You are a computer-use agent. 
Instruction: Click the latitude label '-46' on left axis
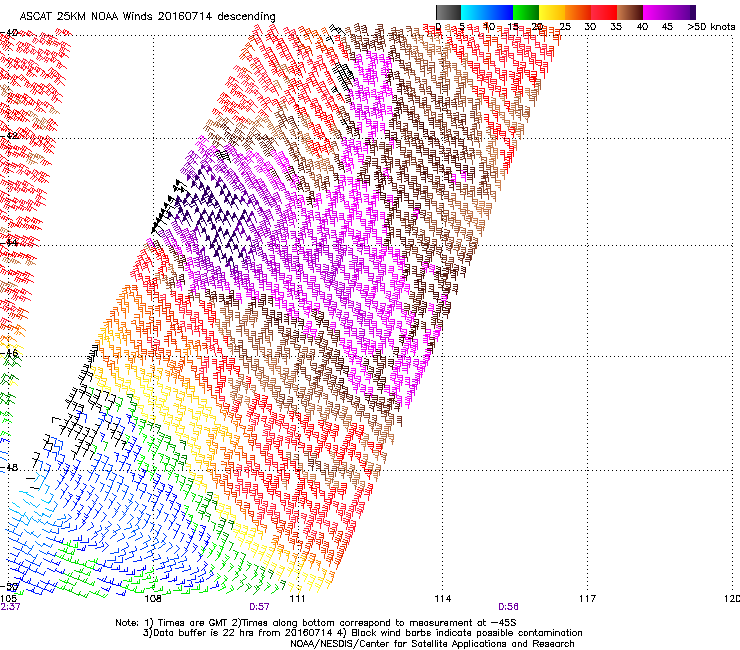pyautogui.click(x=9, y=353)
